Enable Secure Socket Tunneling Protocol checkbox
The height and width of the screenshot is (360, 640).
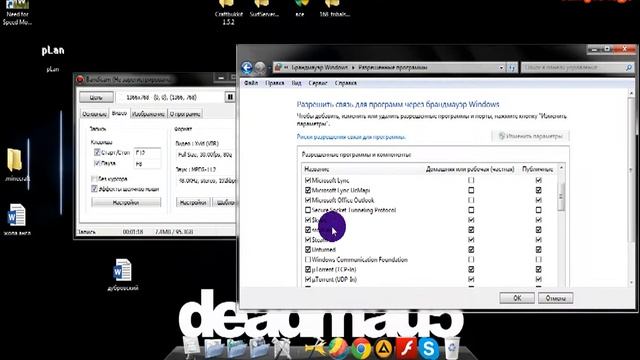tap(308, 210)
